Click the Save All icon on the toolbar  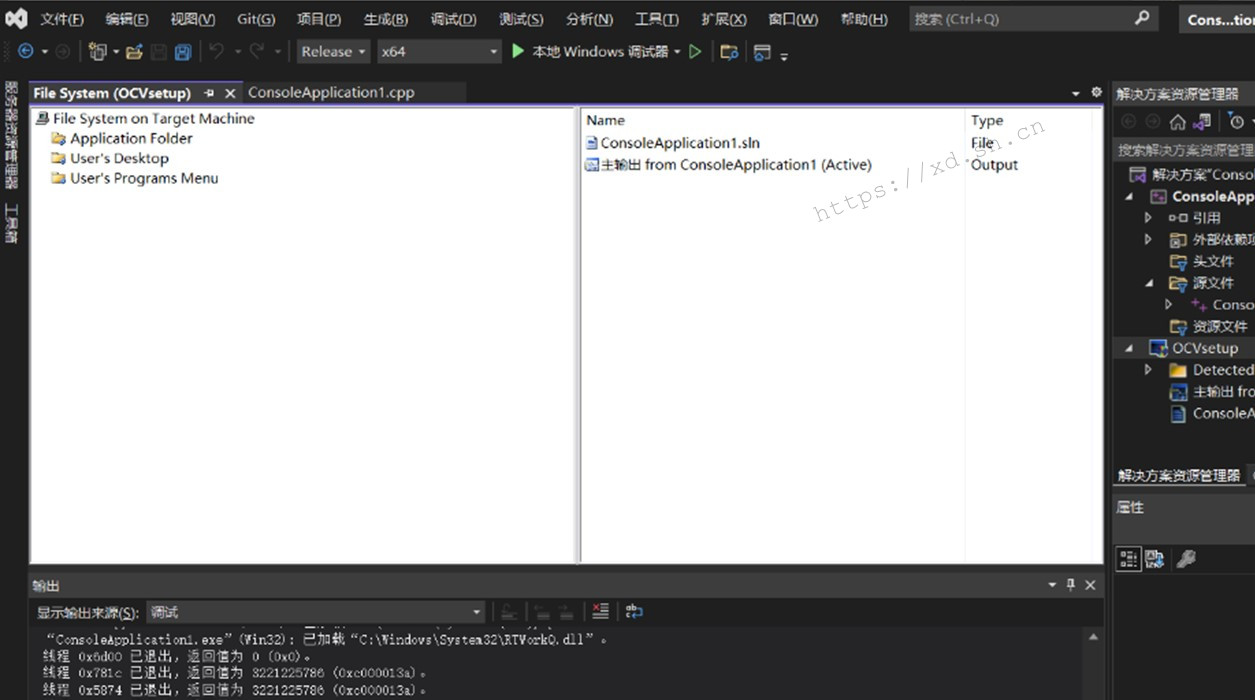(181, 50)
